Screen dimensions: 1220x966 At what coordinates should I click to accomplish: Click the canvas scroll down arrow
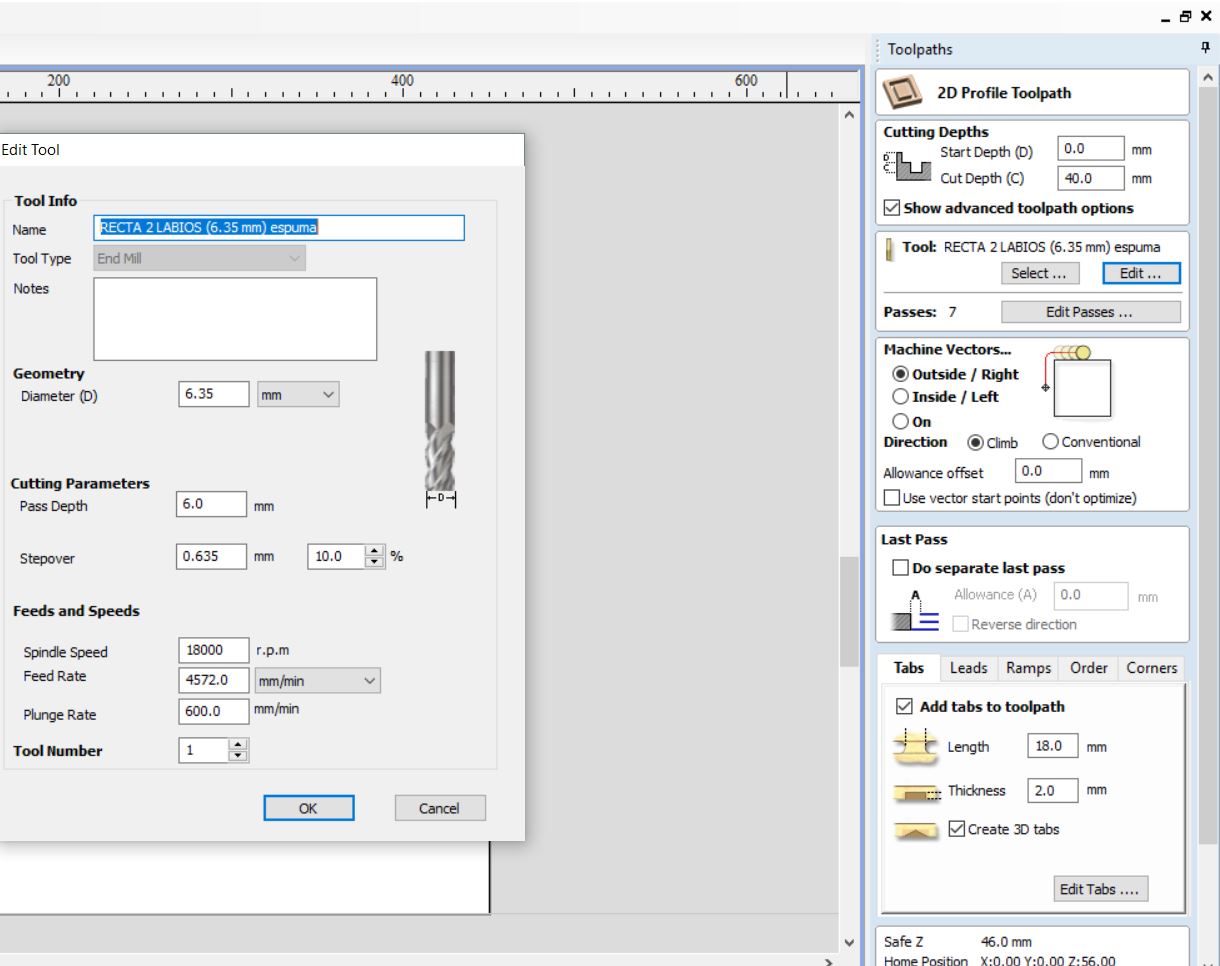(849, 943)
